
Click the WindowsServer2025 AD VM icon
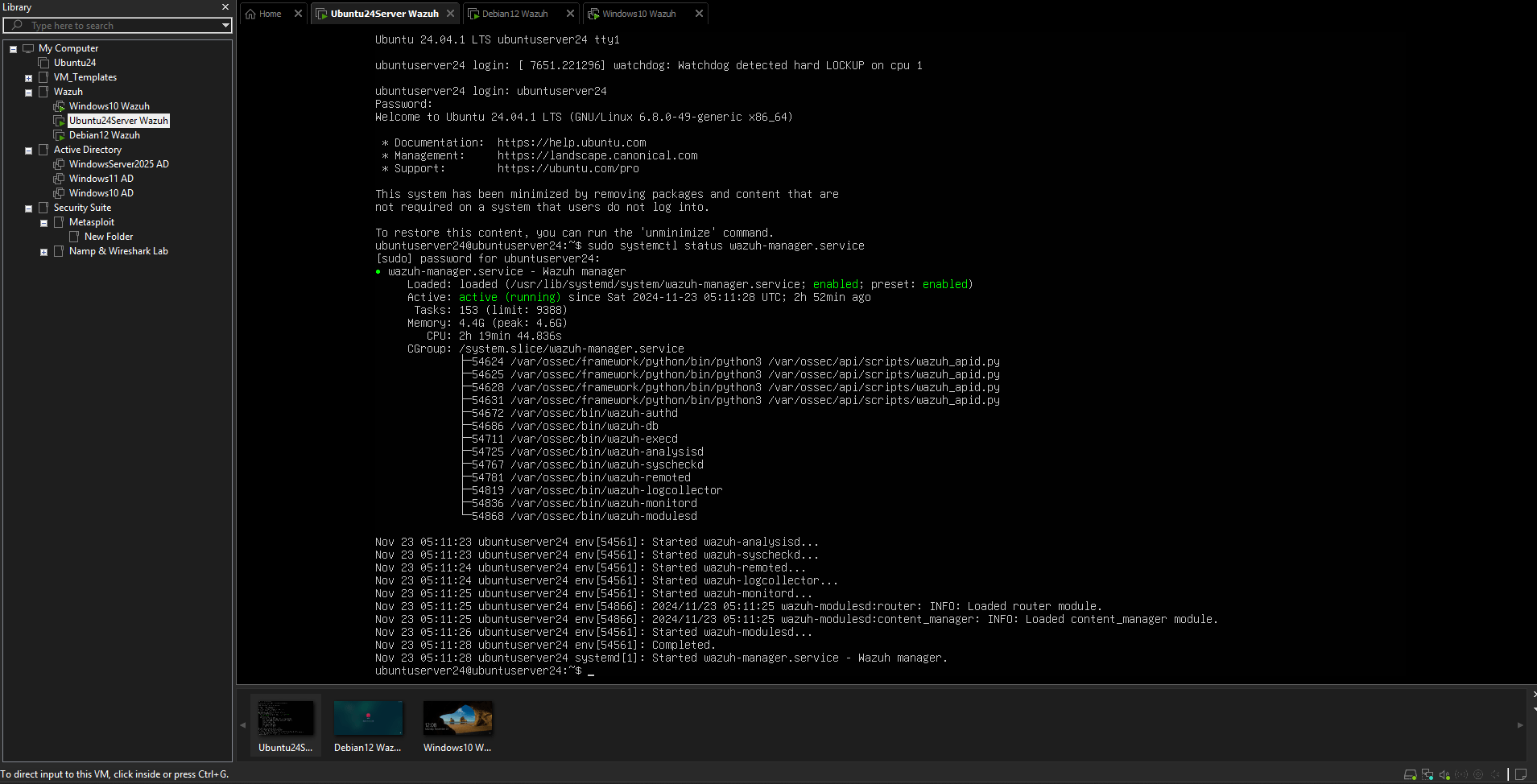pyautogui.click(x=59, y=164)
